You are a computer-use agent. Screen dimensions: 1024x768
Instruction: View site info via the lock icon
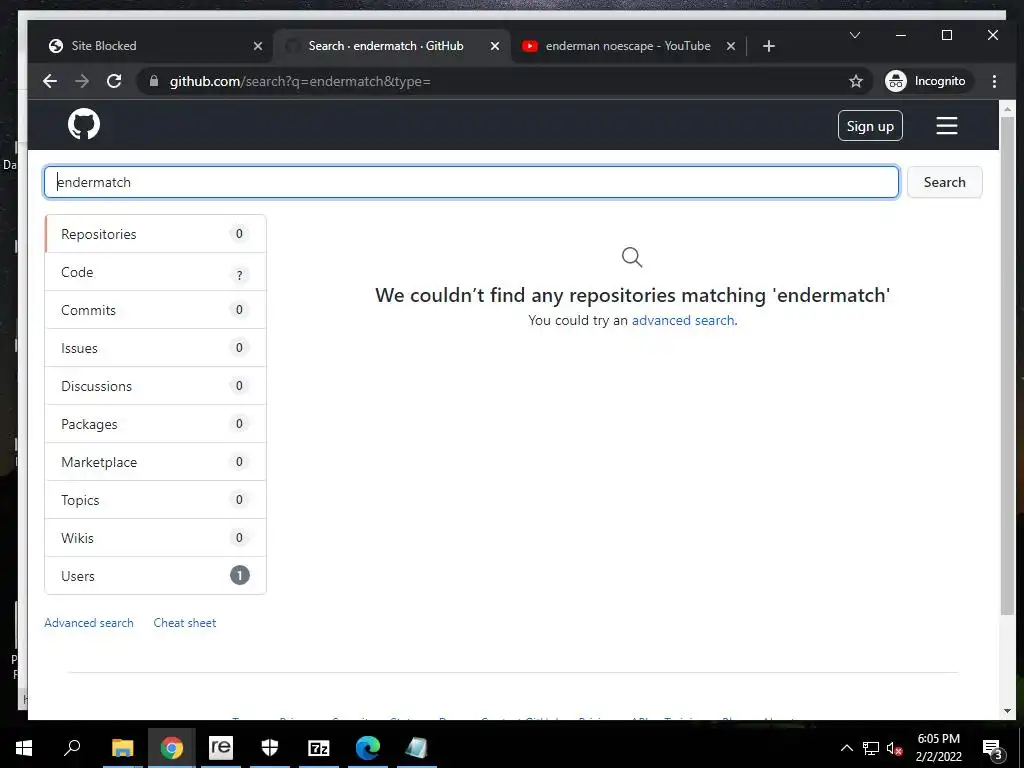[154, 81]
